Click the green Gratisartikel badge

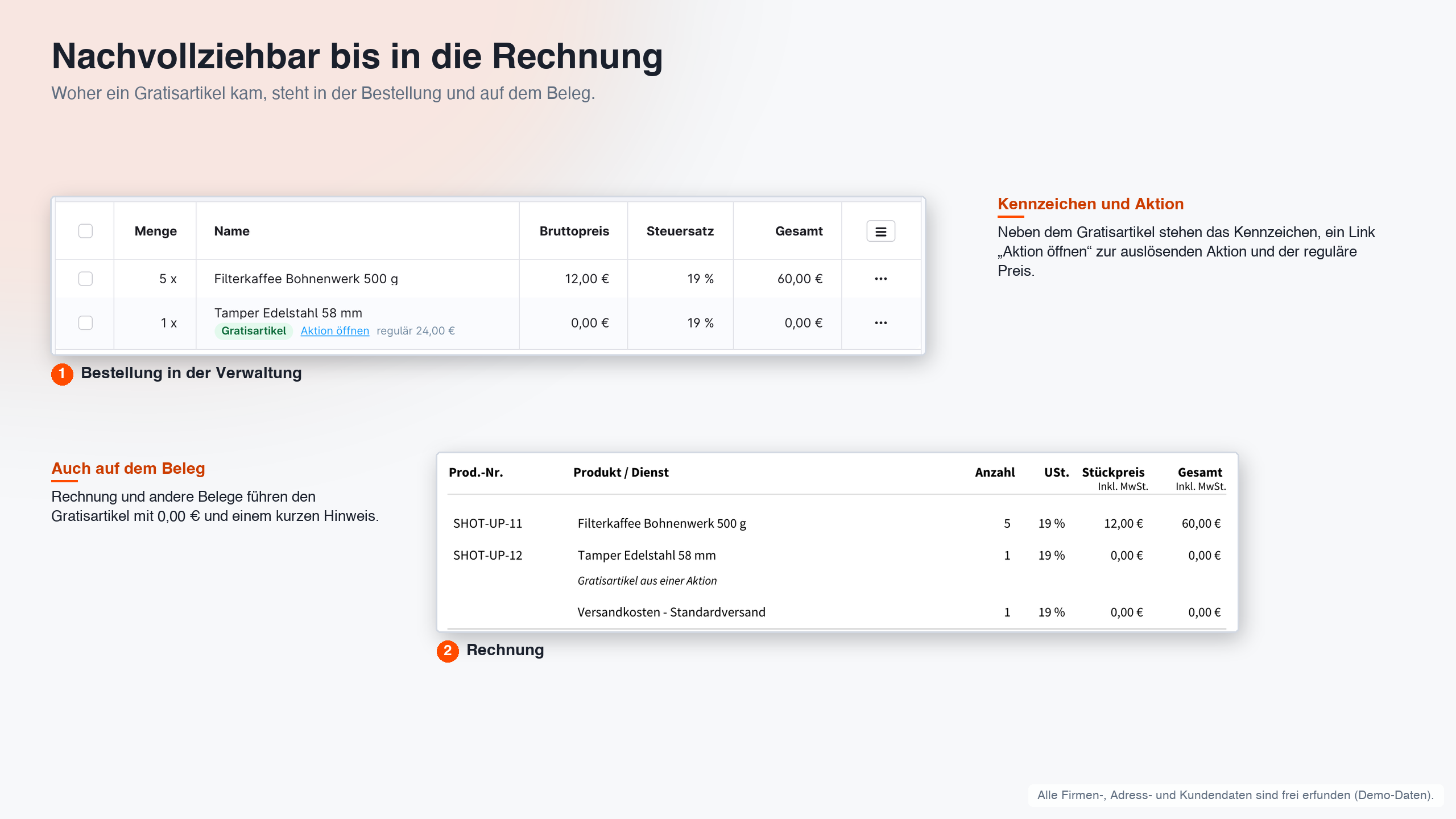pyautogui.click(x=254, y=331)
